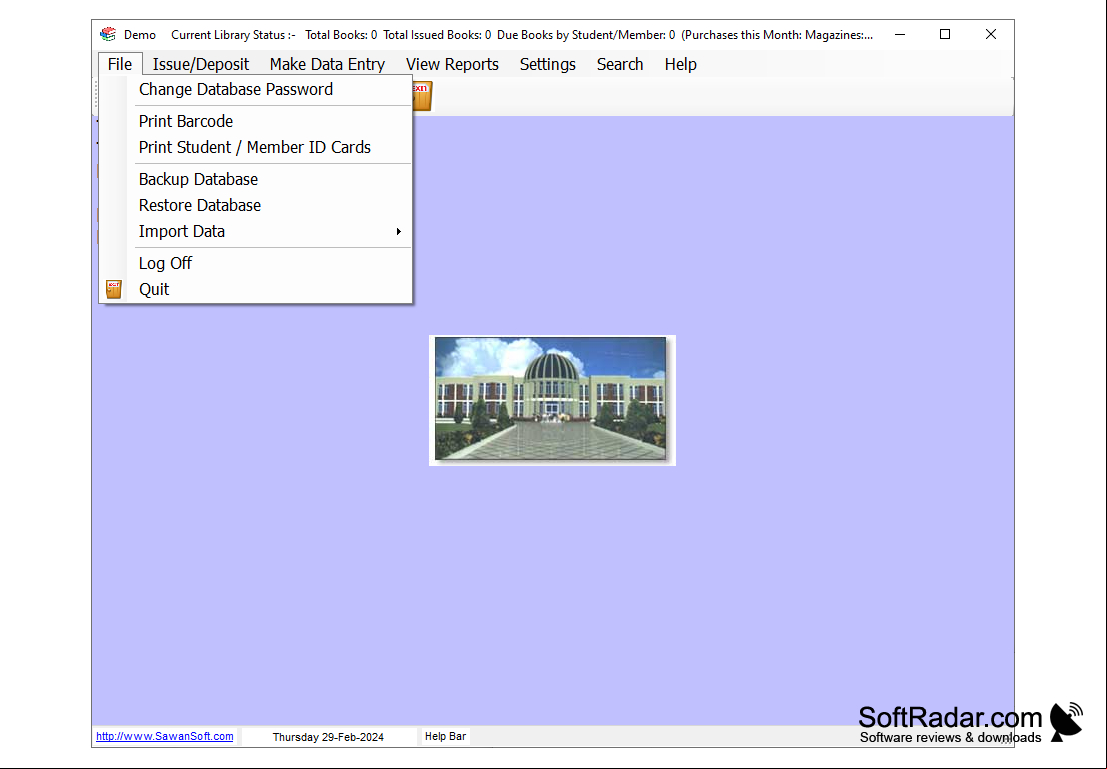Click the Demo app icon in title bar
1107x769 pixels.
coord(107,34)
